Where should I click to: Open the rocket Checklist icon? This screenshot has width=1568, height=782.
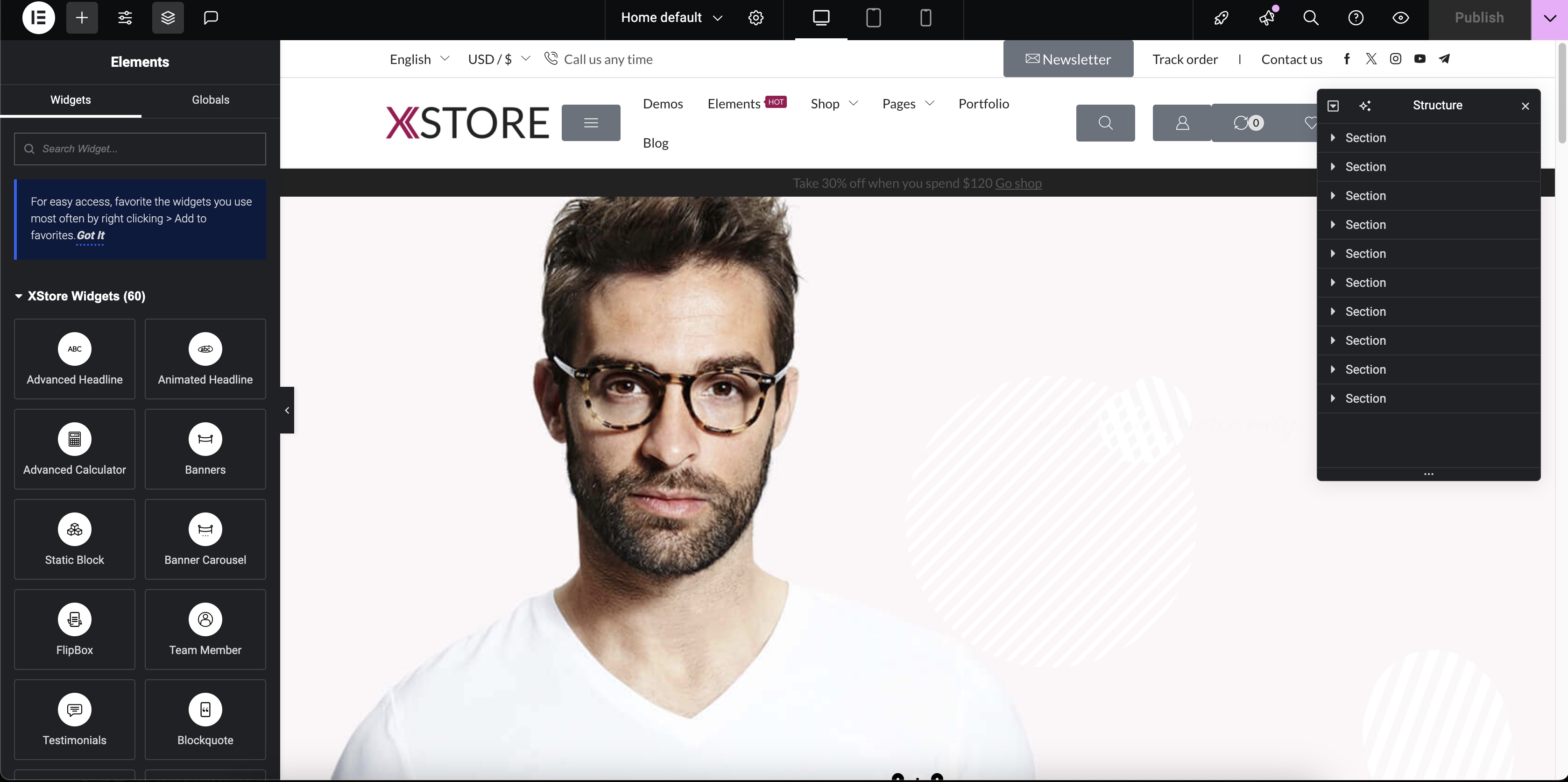coord(1221,18)
